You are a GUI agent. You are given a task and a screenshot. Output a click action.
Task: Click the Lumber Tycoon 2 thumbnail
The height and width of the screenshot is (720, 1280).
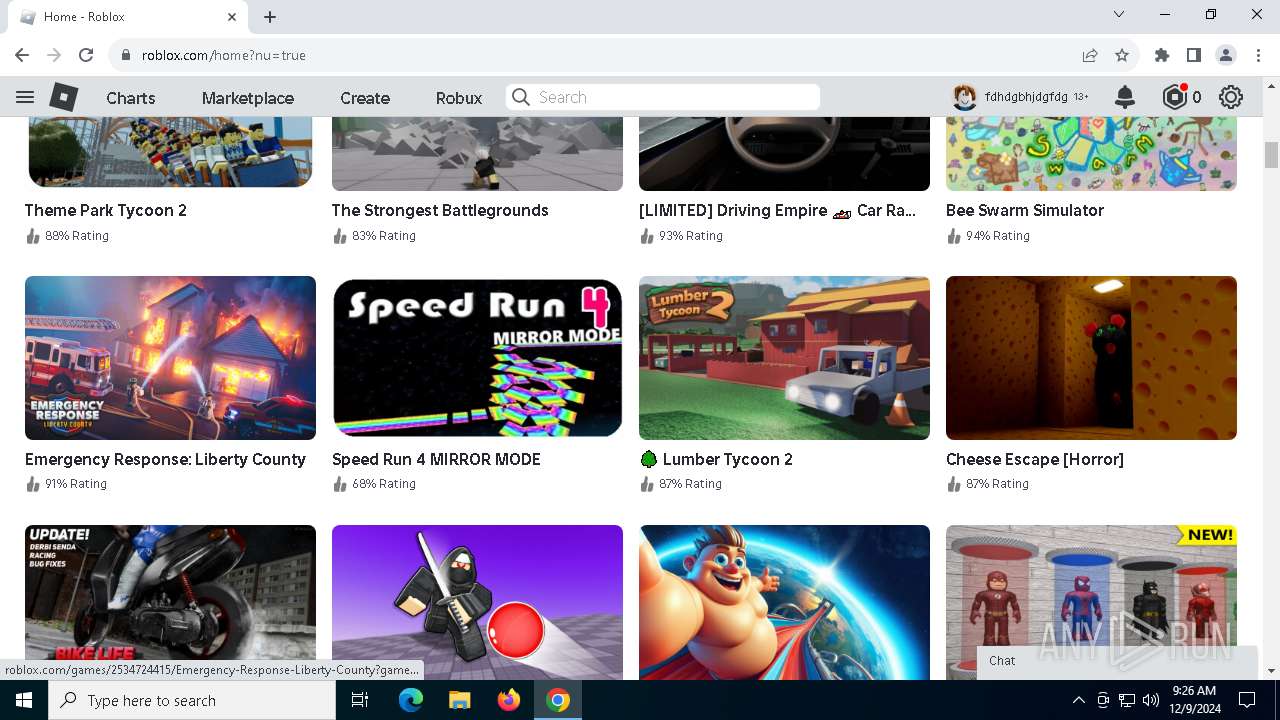coord(784,358)
